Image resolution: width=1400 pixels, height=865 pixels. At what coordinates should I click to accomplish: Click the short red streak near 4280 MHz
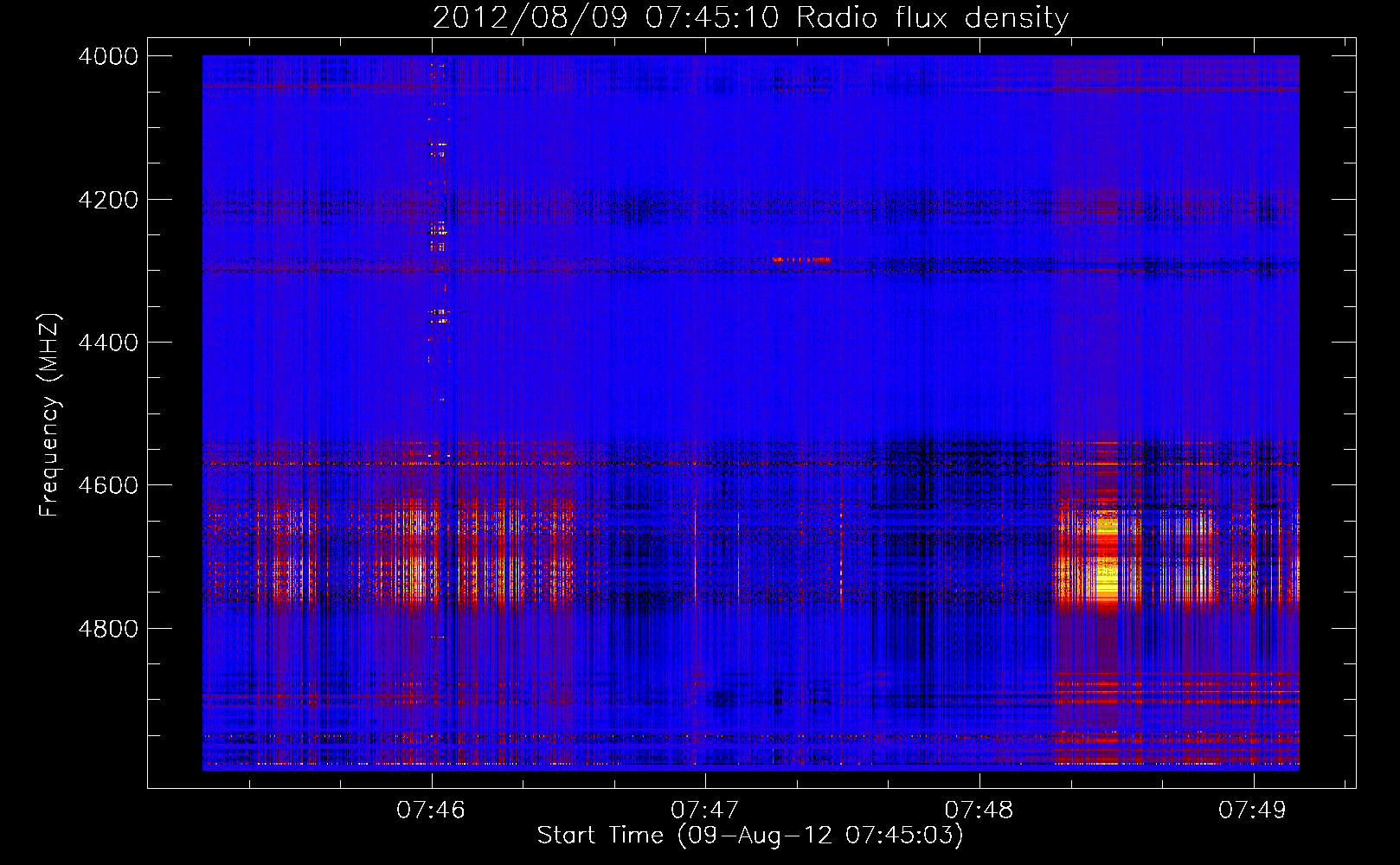[801, 259]
